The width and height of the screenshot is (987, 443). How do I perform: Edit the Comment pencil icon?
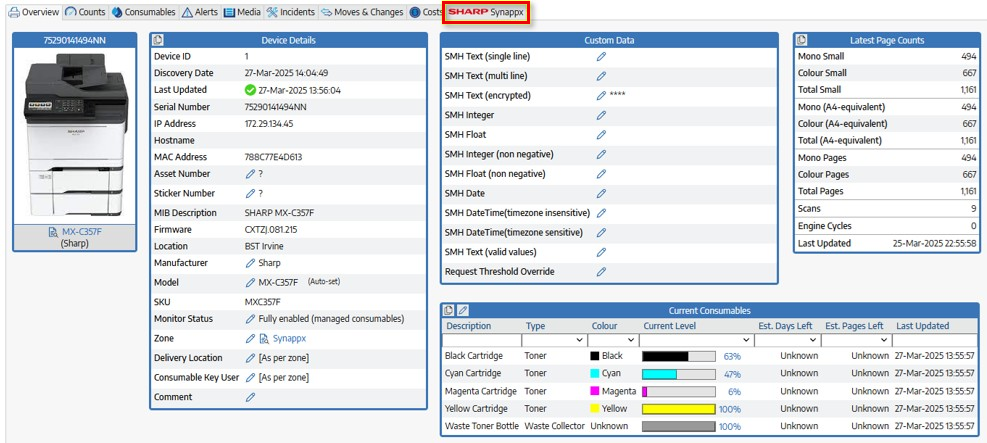tap(250, 397)
